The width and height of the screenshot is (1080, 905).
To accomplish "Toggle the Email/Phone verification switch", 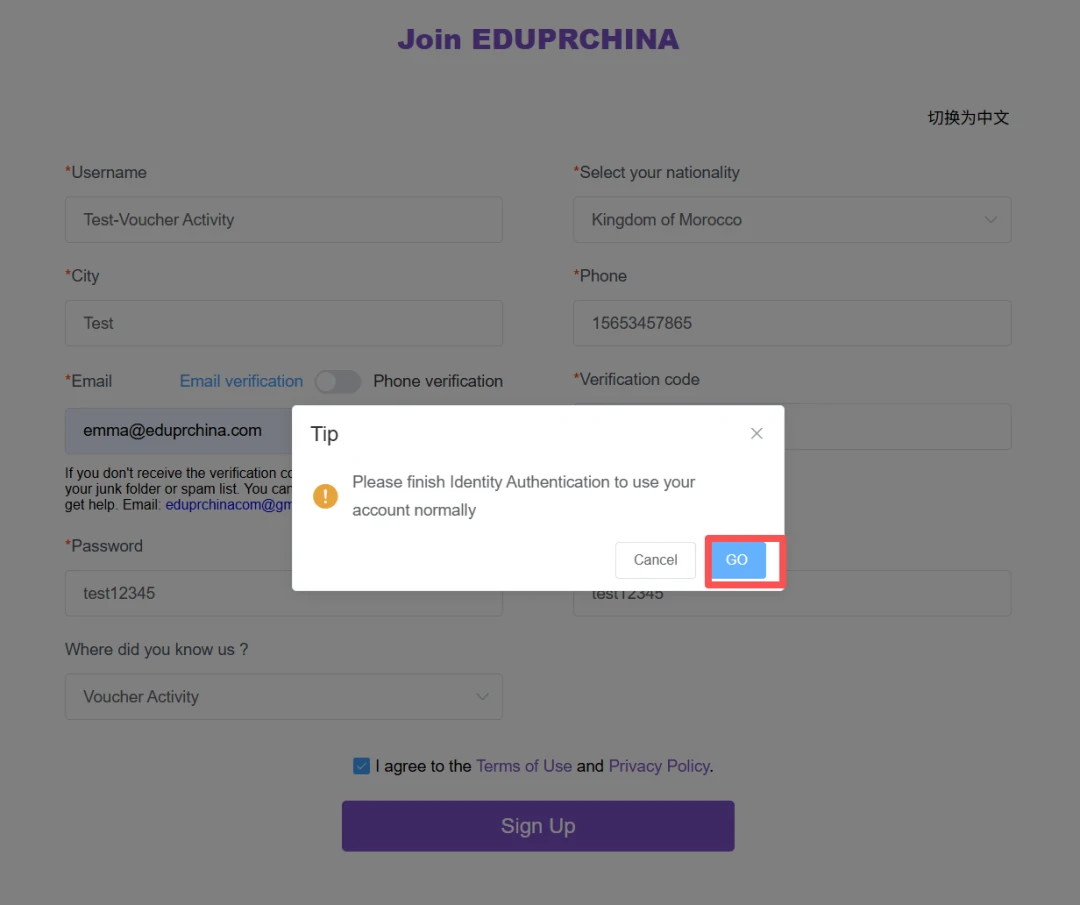I will [338, 382].
